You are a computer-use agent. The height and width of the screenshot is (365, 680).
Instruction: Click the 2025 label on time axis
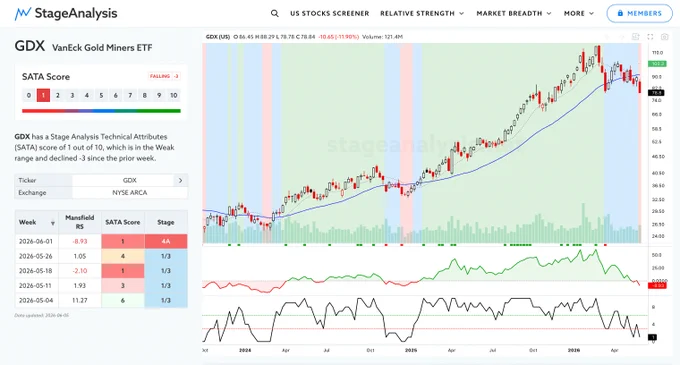pos(411,350)
